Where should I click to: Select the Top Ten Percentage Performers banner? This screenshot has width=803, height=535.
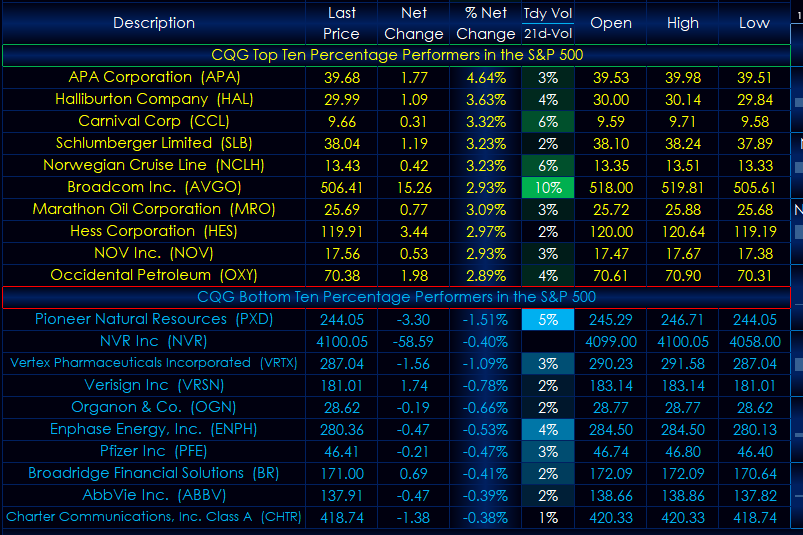(x=397, y=55)
